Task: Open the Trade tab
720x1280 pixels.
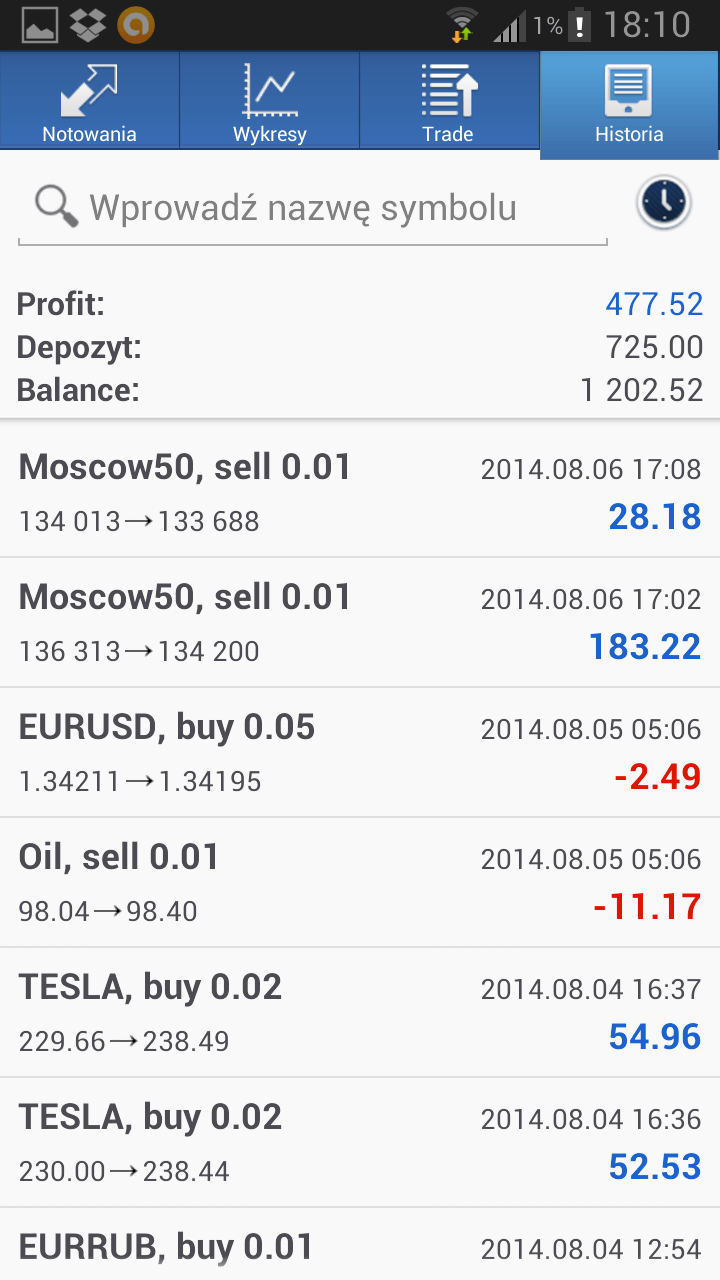Action: click(448, 102)
